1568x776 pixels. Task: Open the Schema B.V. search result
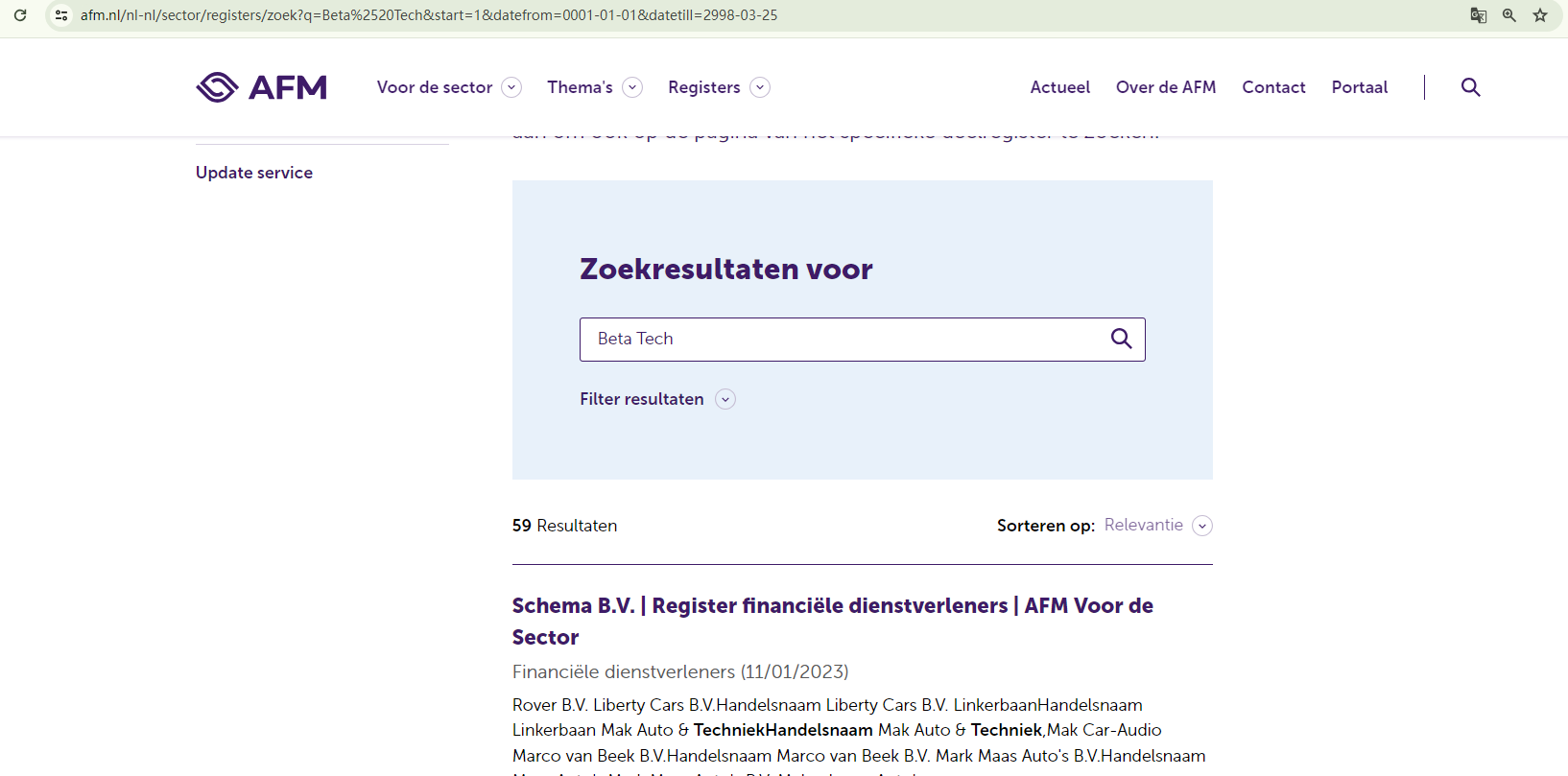point(833,622)
